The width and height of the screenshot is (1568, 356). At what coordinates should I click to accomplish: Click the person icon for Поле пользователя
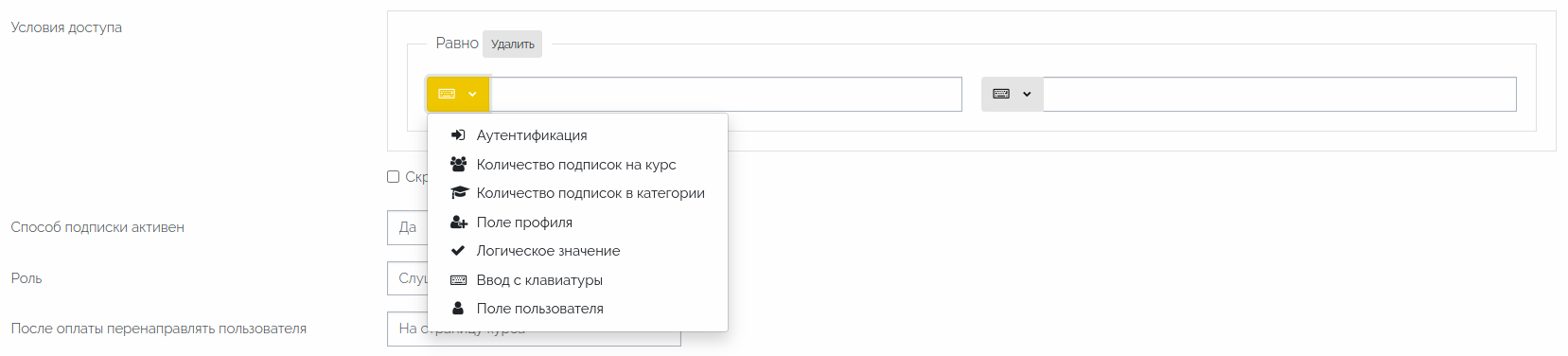458,309
